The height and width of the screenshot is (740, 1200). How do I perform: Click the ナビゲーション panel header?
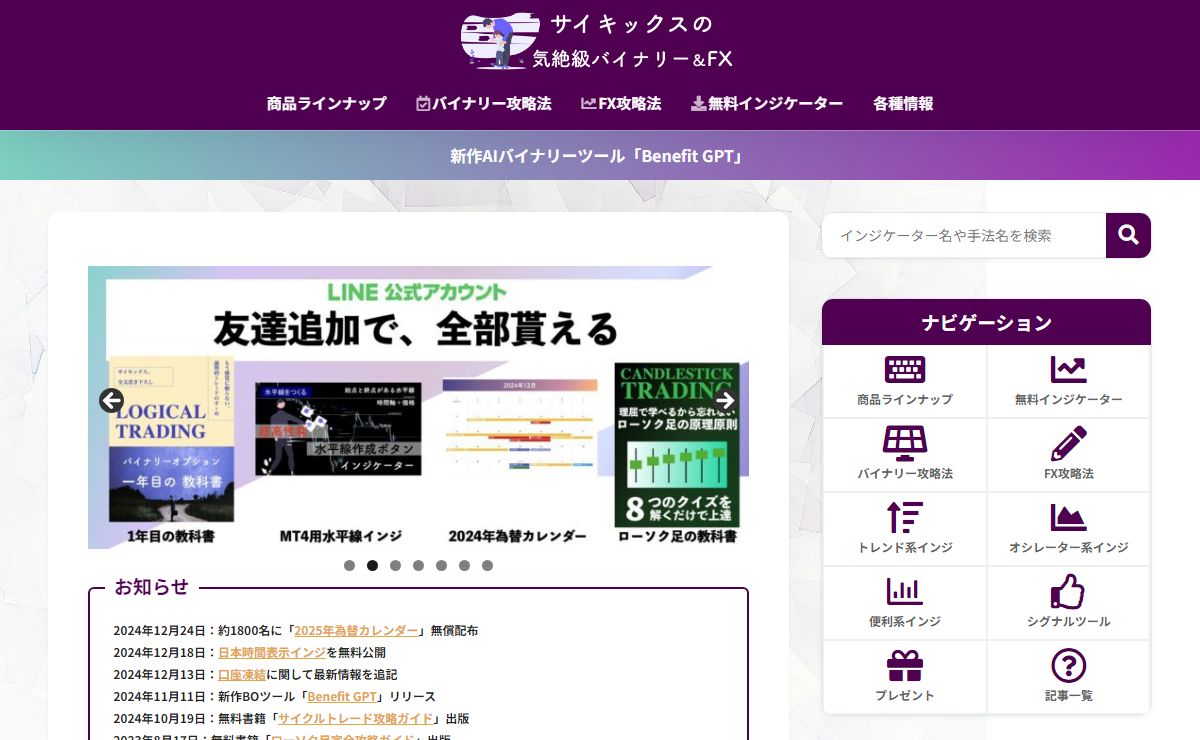[986, 322]
